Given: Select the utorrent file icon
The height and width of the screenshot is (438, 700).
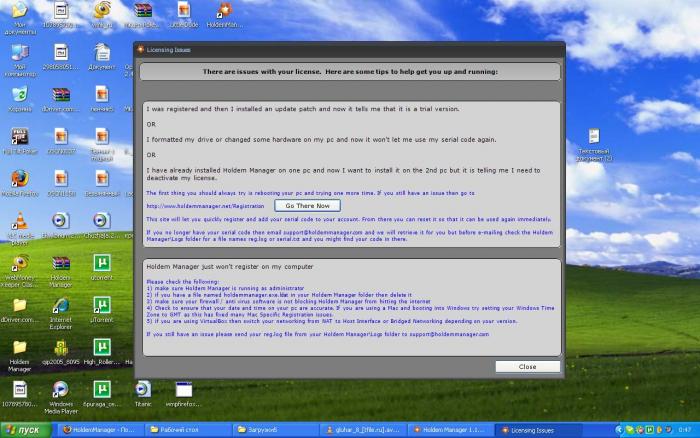Looking at the screenshot, I should point(102,267).
